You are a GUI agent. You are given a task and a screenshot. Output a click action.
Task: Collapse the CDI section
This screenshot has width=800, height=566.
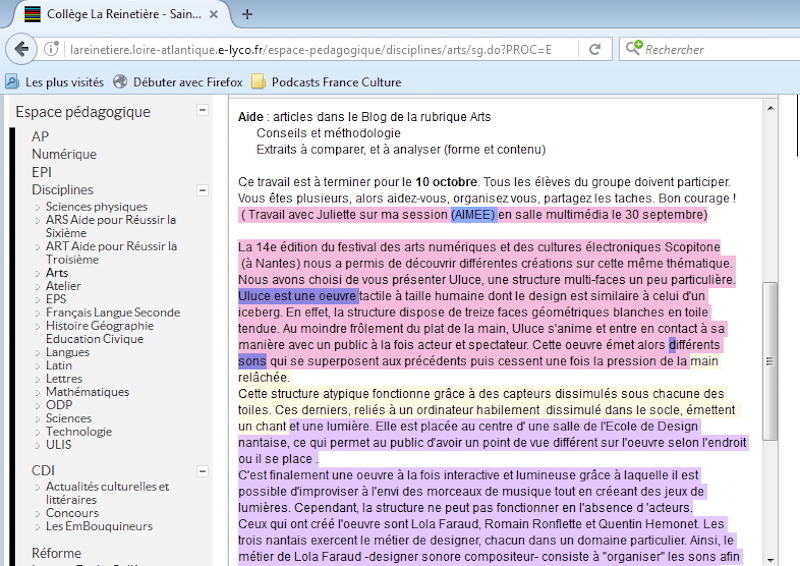pos(203,471)
